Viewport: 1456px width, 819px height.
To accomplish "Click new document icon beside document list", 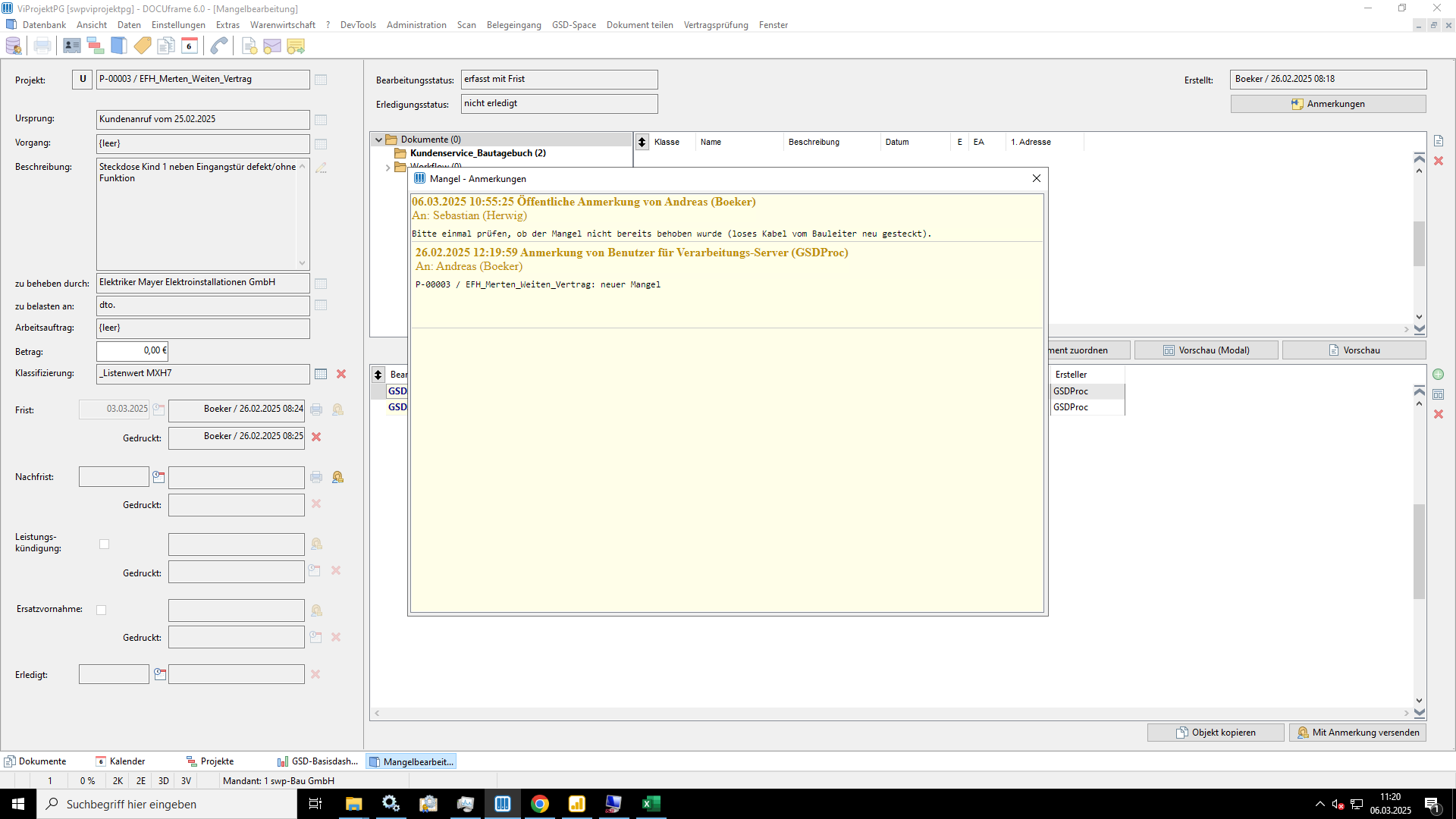I will [1438, 141].
